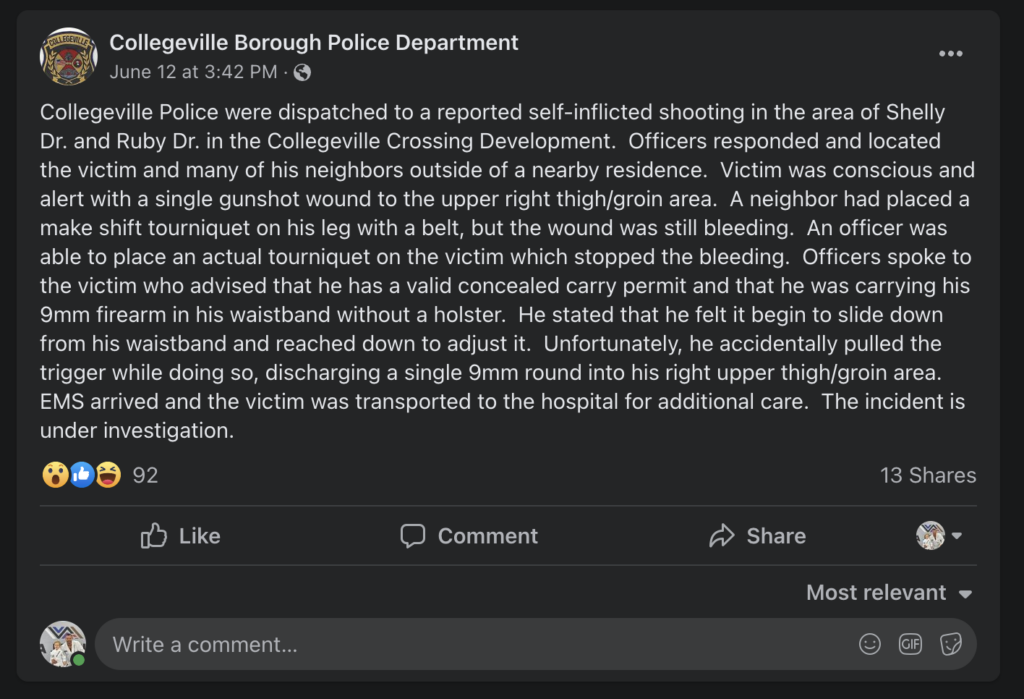Viewport: 1024px width, 699px height.
Task: Expand the Most relevant comment sorting dropdown
Action: pos(889,593)
